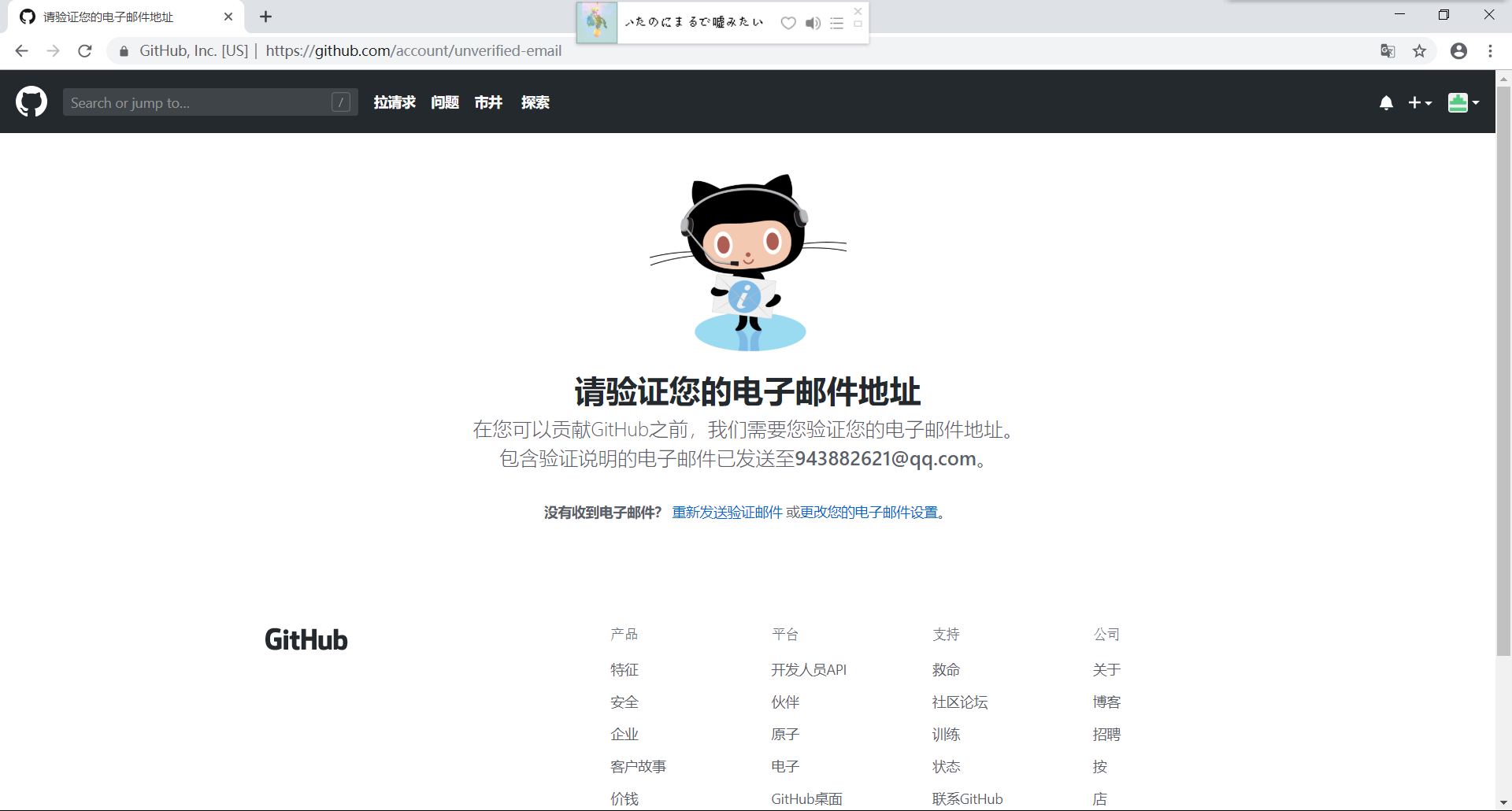Click the browser address bar URL
The height and width of the screenshot is (811, 1512).
click(413, 51)
